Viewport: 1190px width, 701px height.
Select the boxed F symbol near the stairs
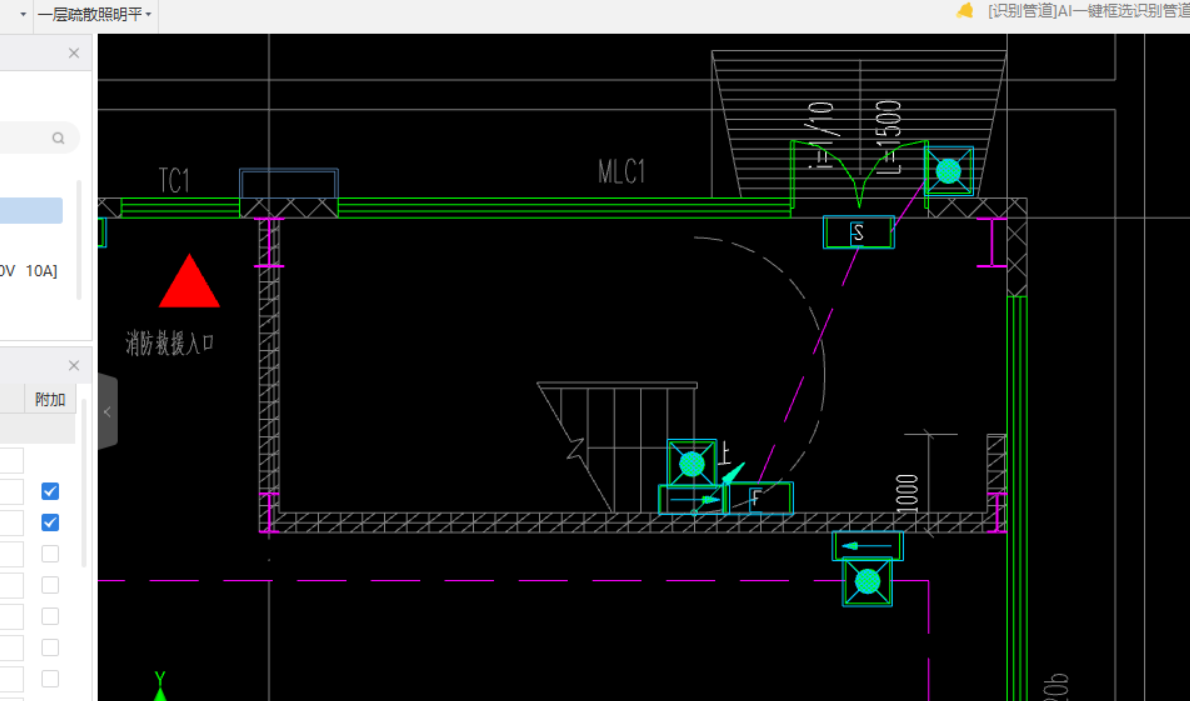759,498
